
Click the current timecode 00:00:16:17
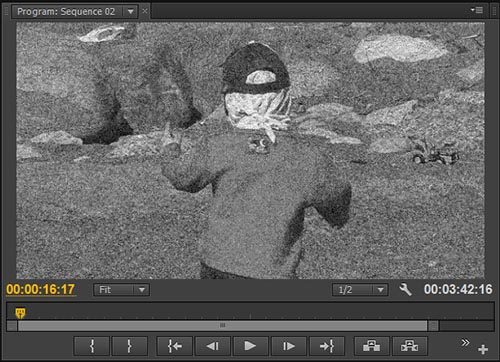pos(40,289)
